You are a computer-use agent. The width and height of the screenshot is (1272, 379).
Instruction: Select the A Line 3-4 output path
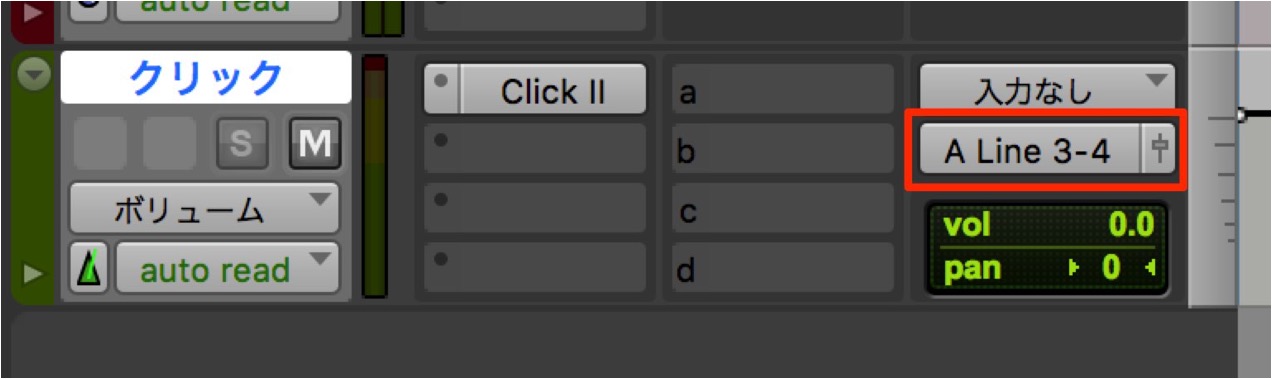click(1031, 151)
